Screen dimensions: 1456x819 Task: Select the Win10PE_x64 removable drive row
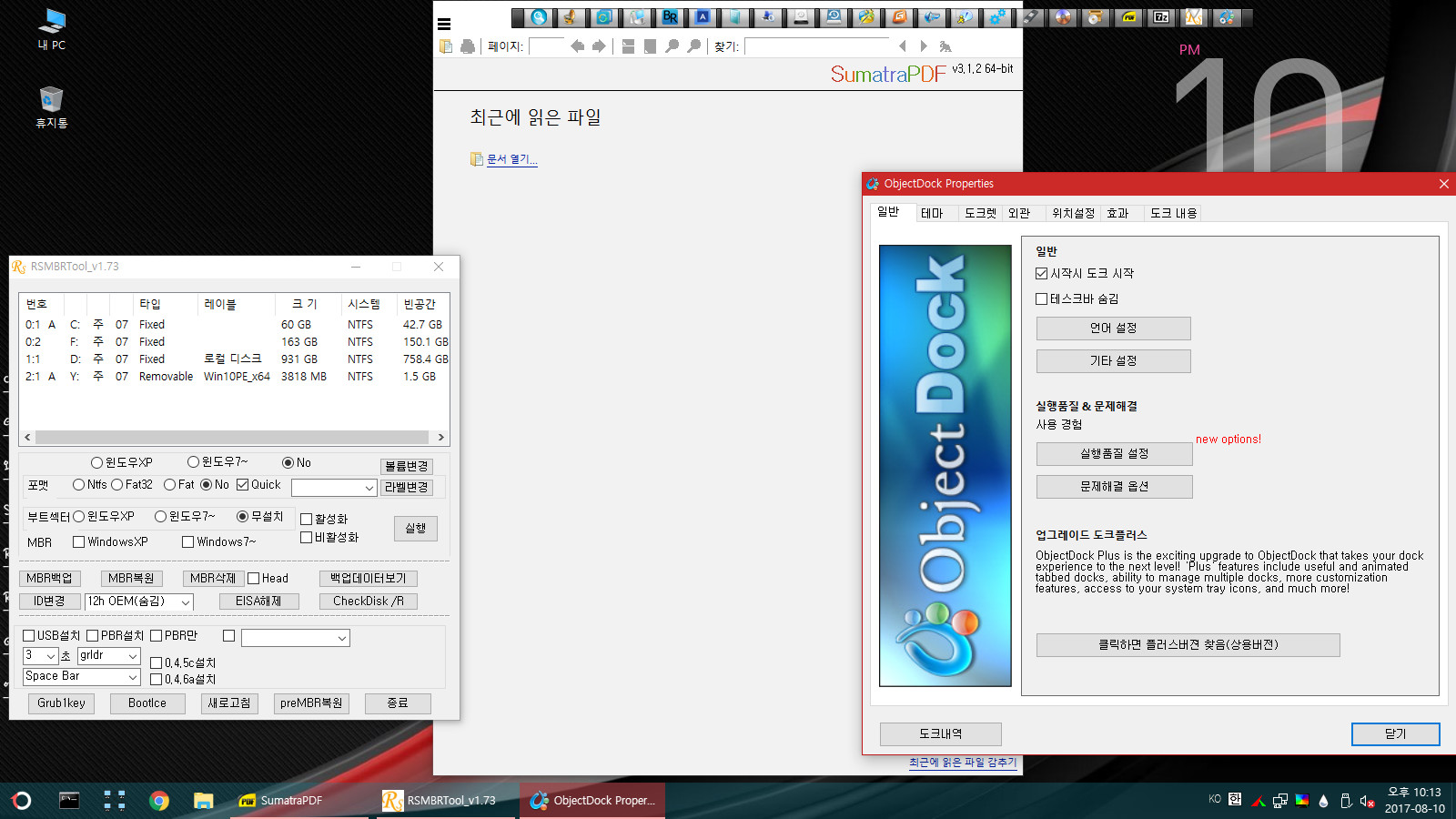(x=235, y=377)
